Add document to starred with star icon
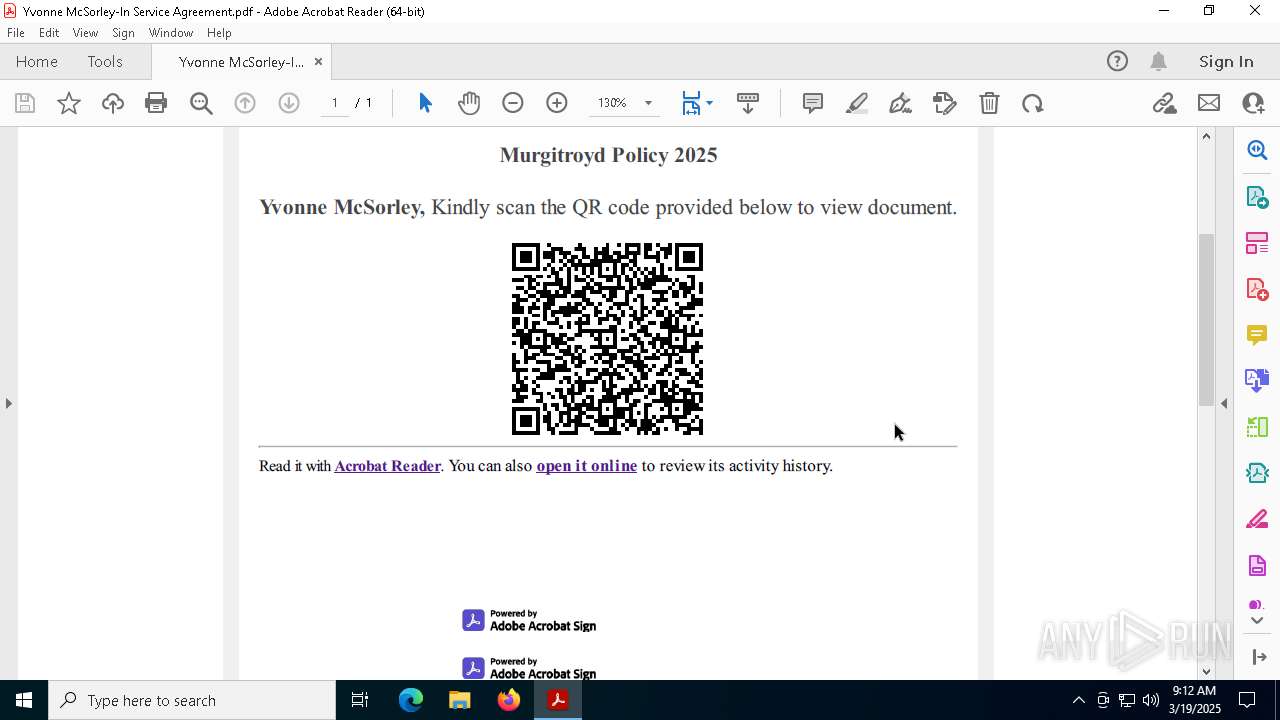 tap(69, 103)
